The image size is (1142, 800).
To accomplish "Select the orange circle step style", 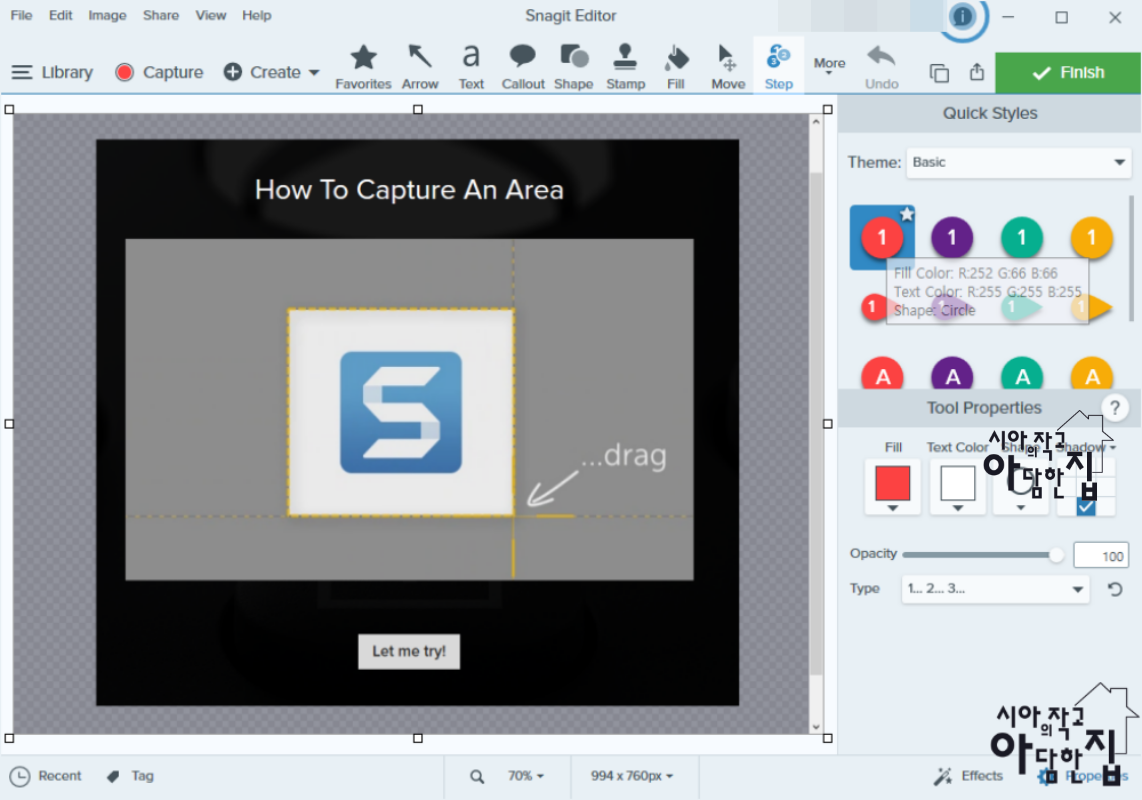I will click(1091, 238).
